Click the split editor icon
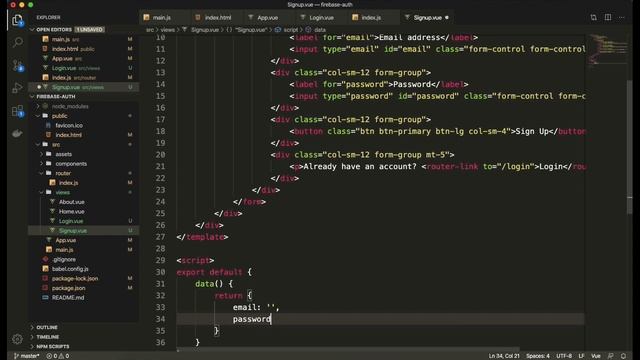The image size is (640, 360). tap(608, 18)
